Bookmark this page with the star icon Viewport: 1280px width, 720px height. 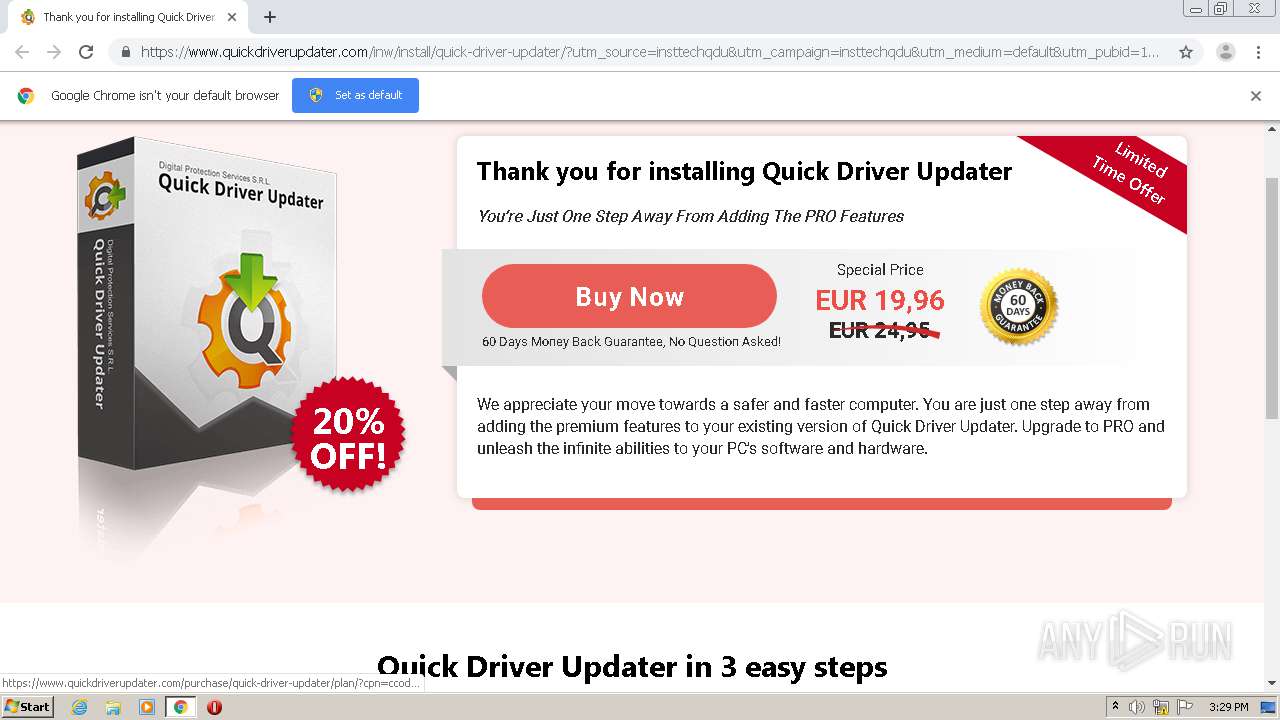click(1186, 52)
